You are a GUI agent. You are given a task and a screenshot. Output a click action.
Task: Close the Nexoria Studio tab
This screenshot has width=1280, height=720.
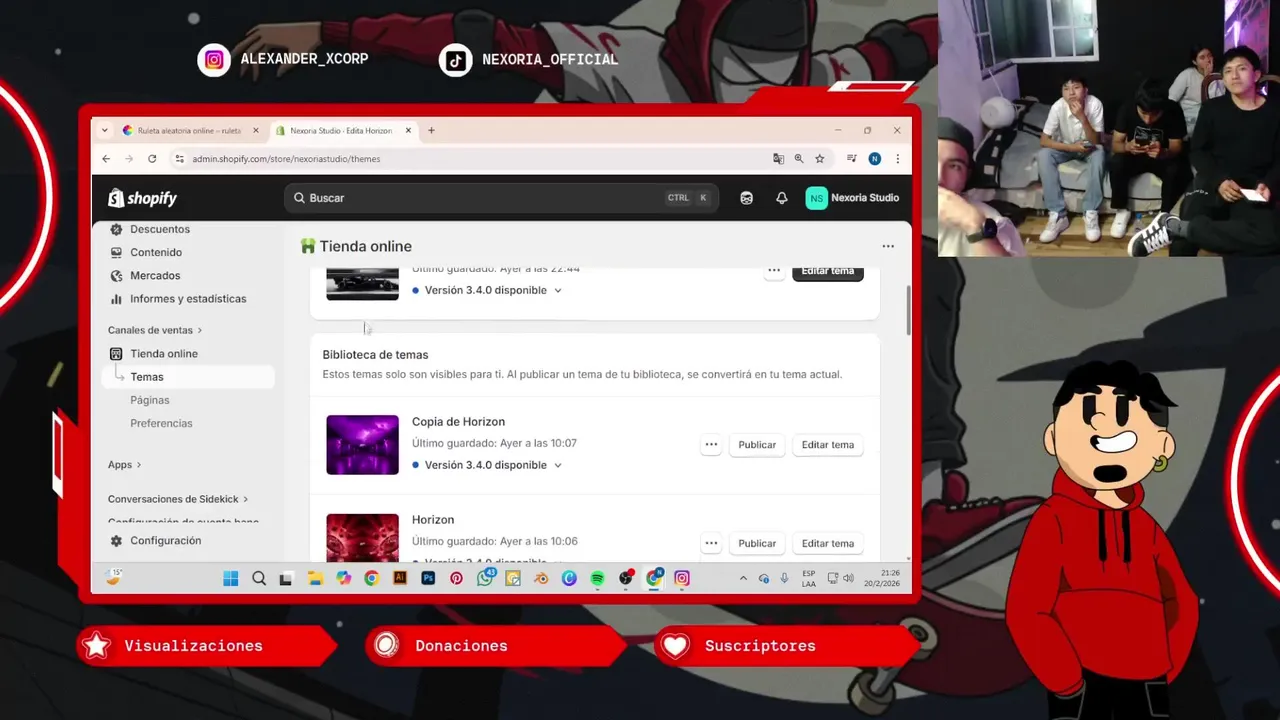click(408, 130)
